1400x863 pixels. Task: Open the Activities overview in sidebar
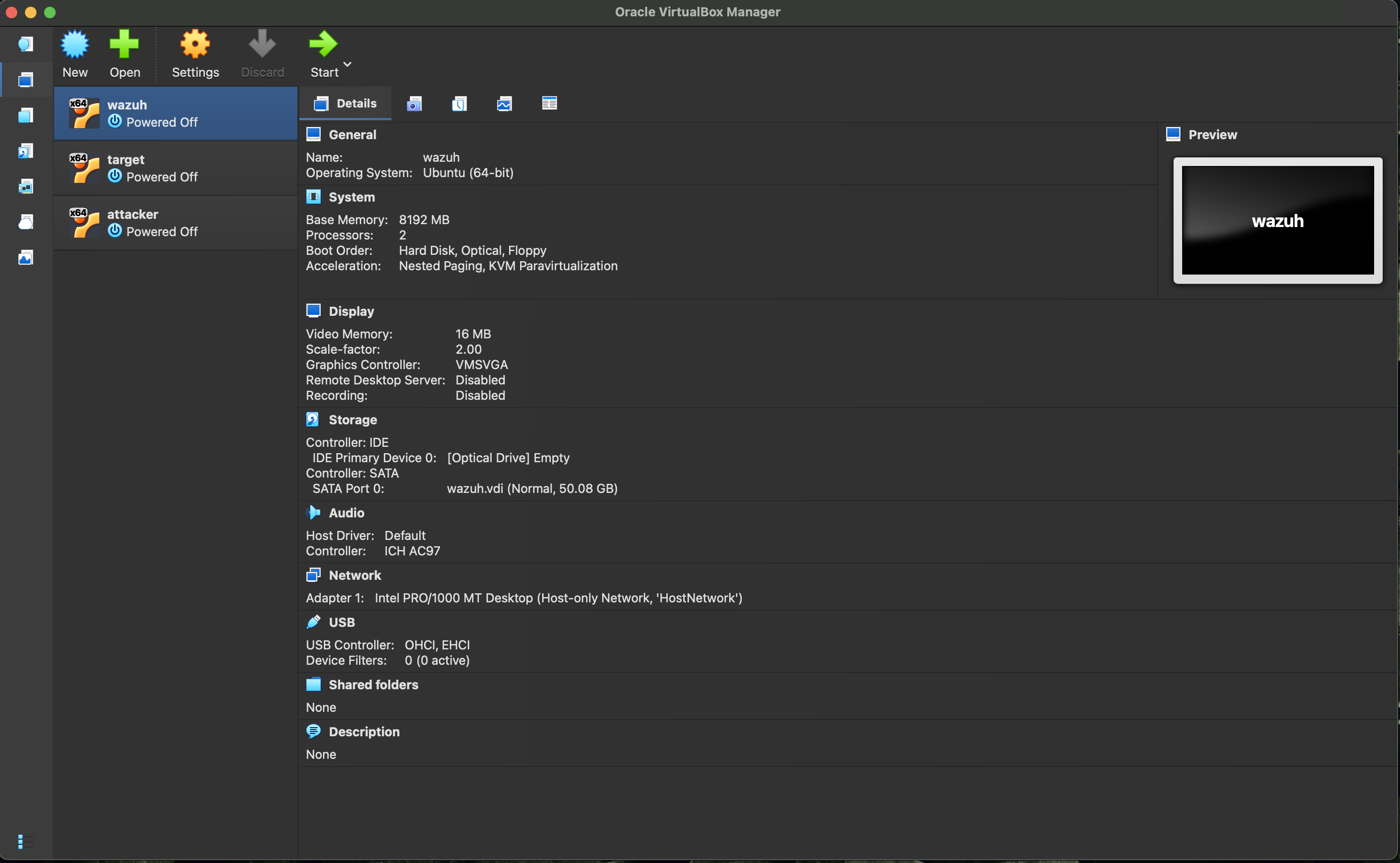[26, 257]
